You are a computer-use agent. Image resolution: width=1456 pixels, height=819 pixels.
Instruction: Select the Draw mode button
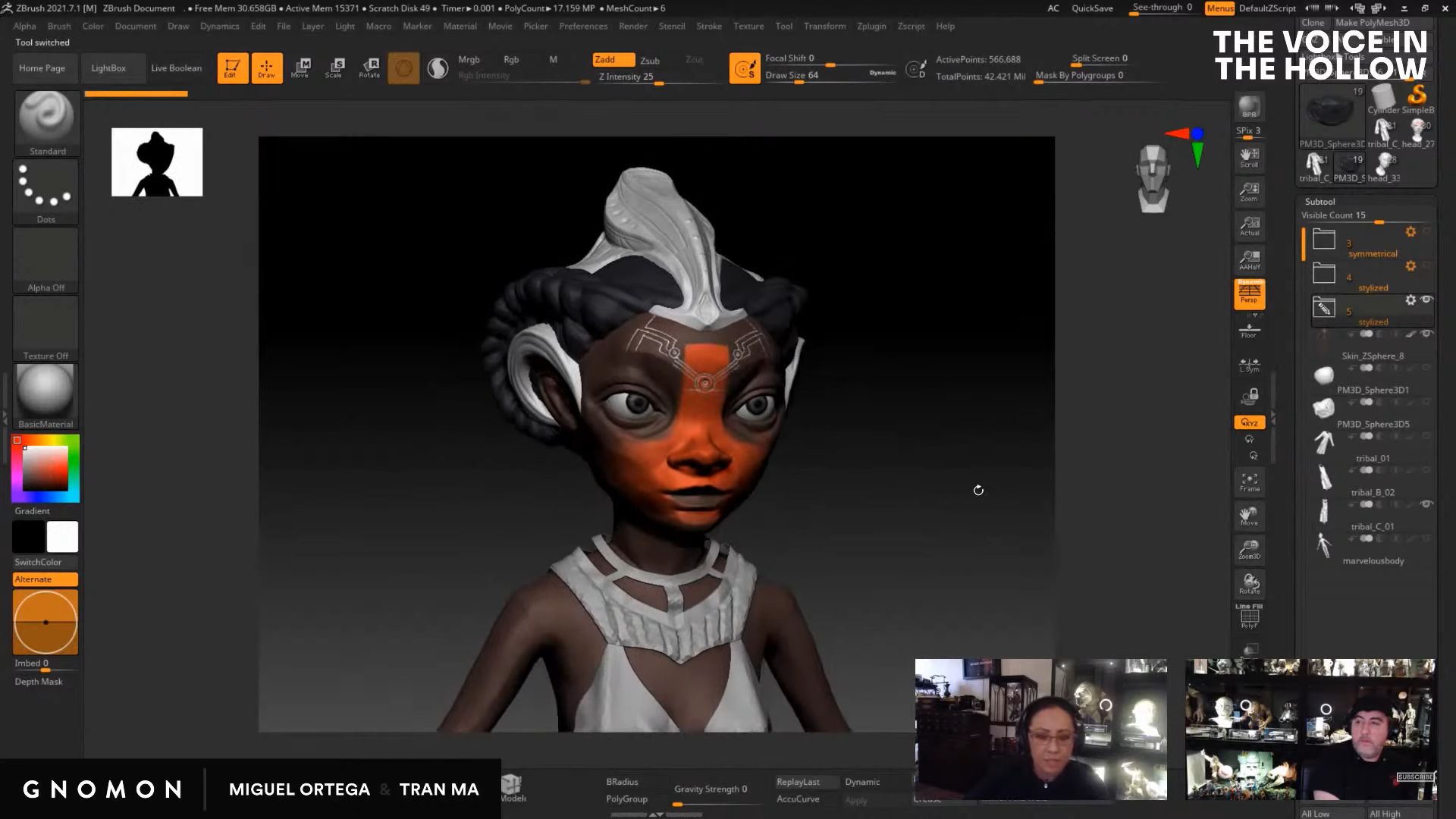pyautogui.click(x=266, y=67)
